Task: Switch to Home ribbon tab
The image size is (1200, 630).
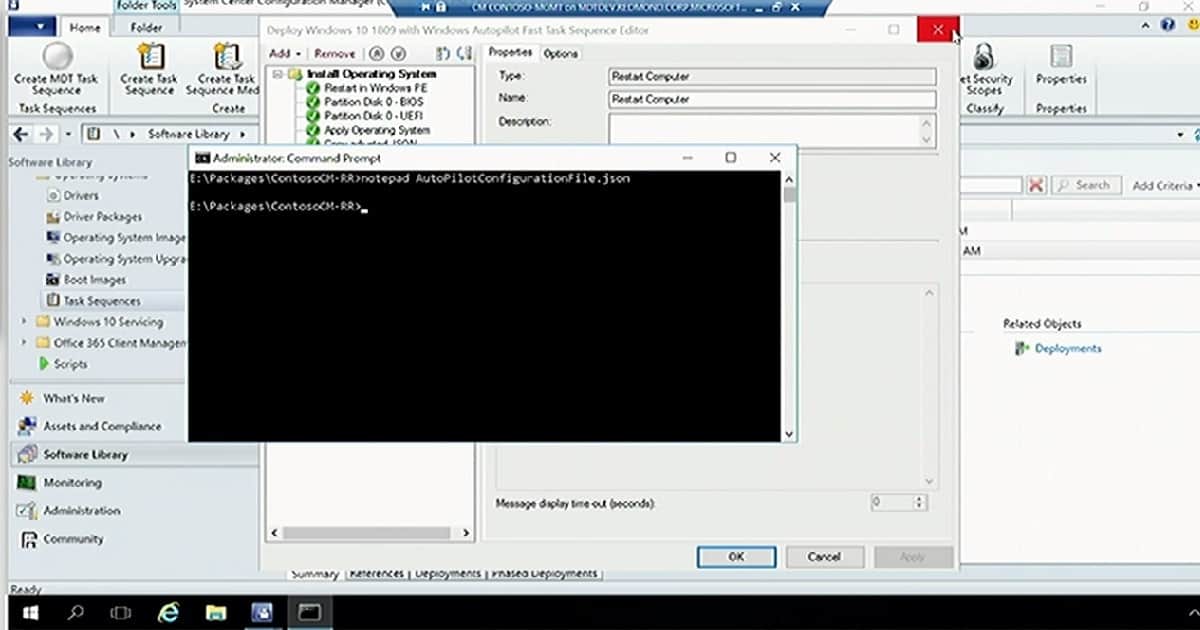Action: coord(85,28)
